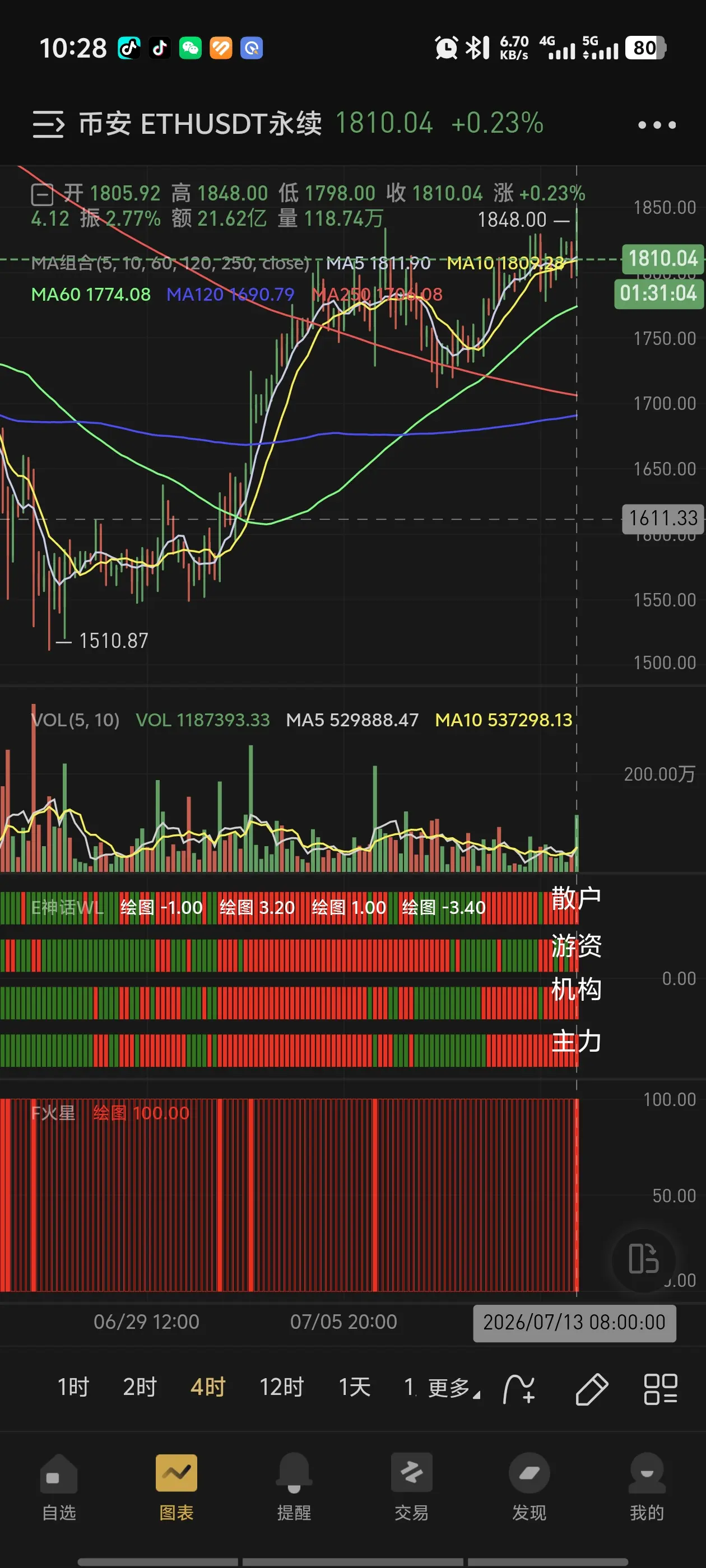Screen dimensions: 706x1568
Task: Select the 4时 timeframe
Action: pos(208,1387)
